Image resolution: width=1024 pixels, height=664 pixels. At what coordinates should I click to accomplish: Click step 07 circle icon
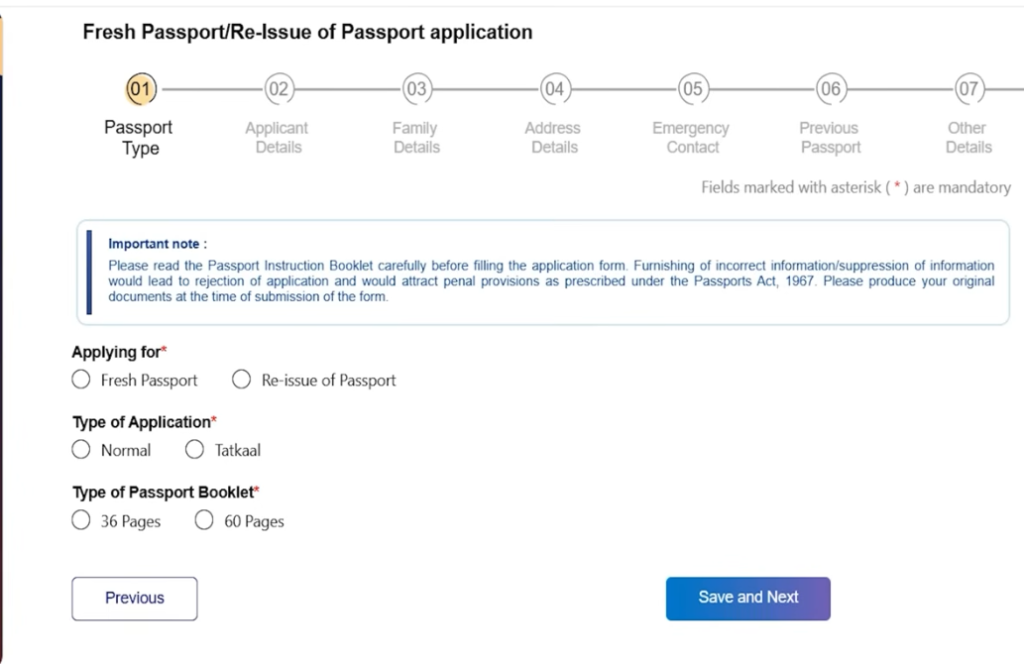[x=968, y=89]
